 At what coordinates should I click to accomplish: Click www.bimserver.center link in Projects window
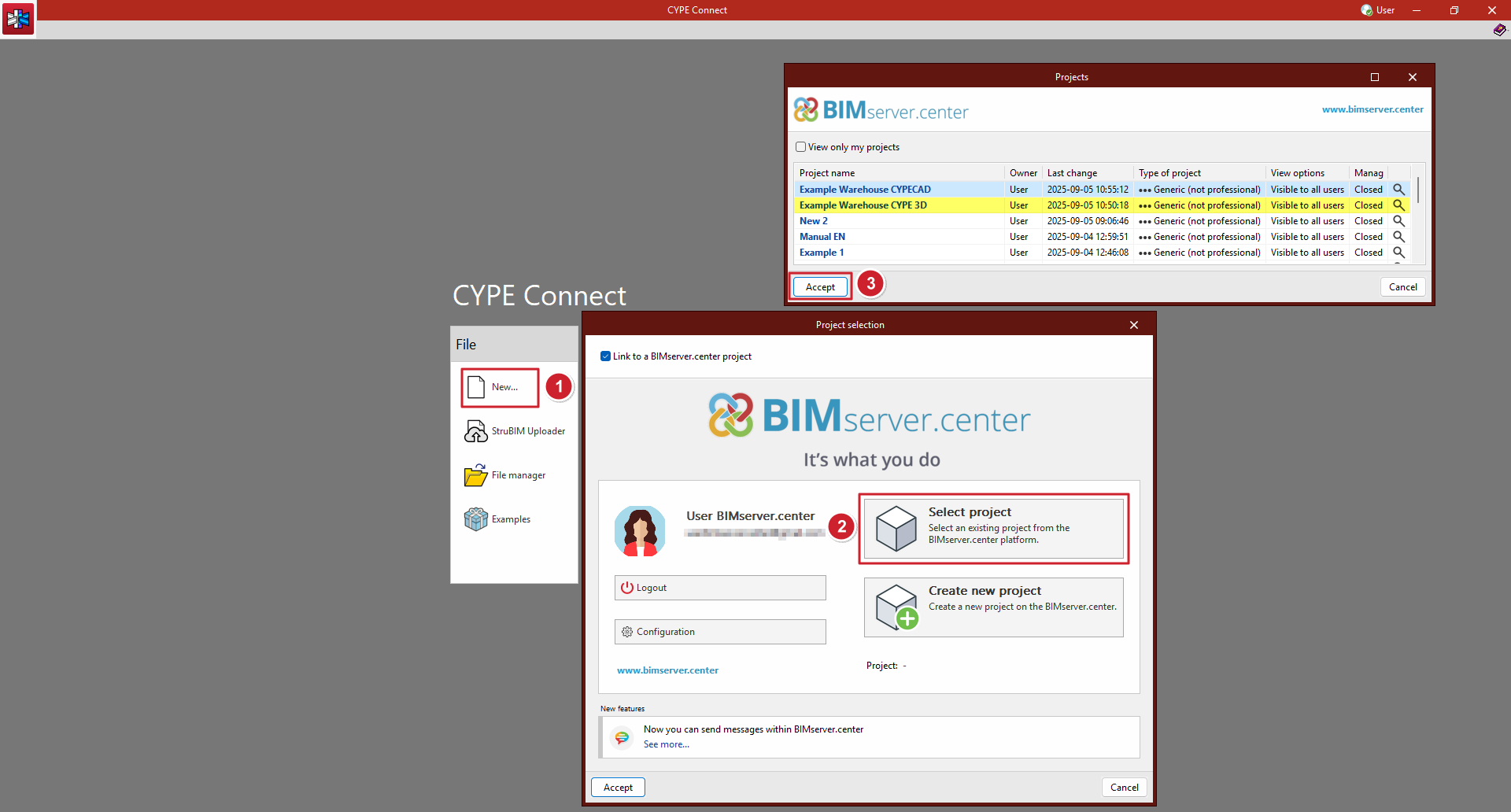pyautogui.click(x=1372, y=109)
